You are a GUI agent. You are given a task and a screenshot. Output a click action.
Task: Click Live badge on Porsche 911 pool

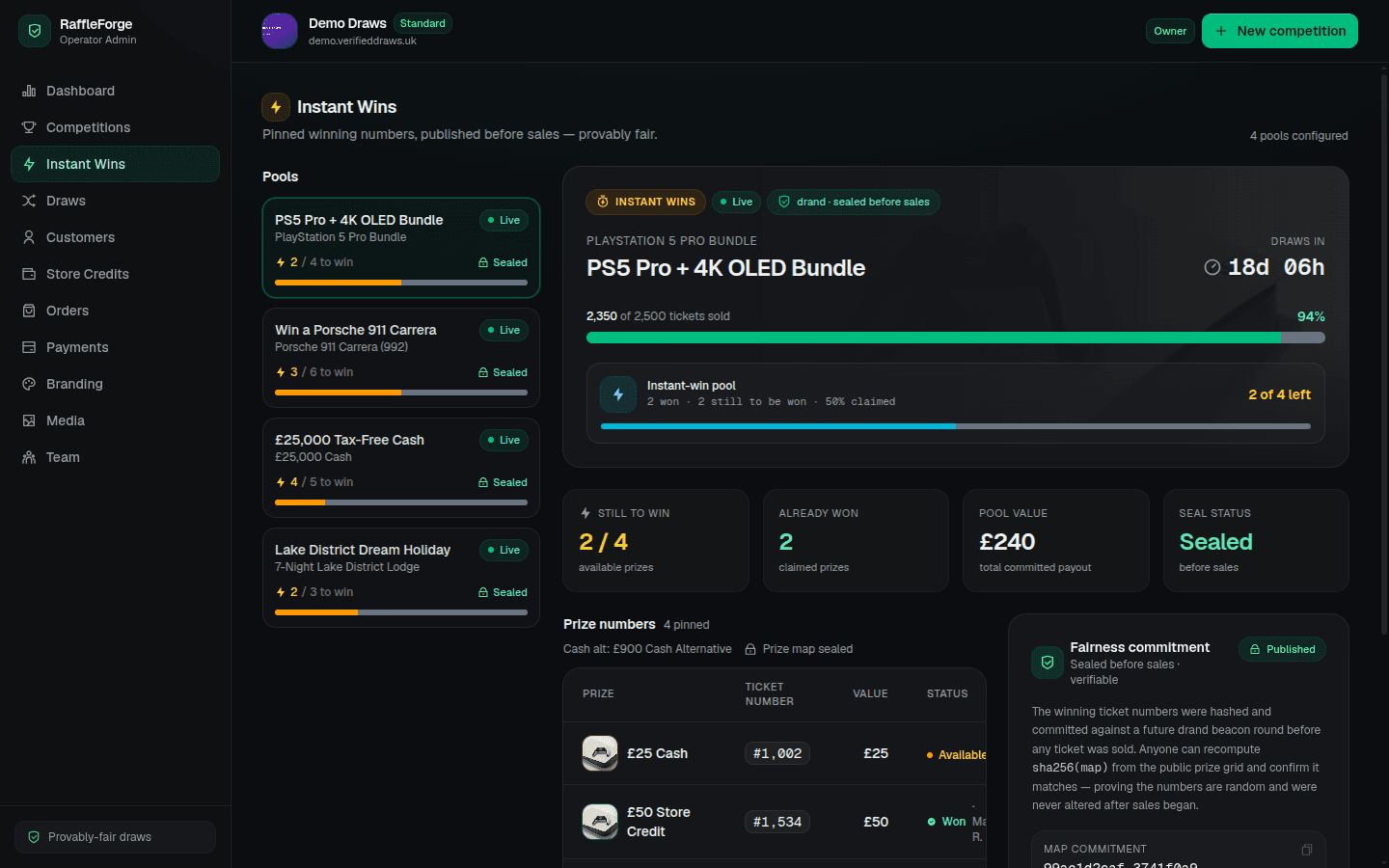pyautogui.click(x=504, y=330)
